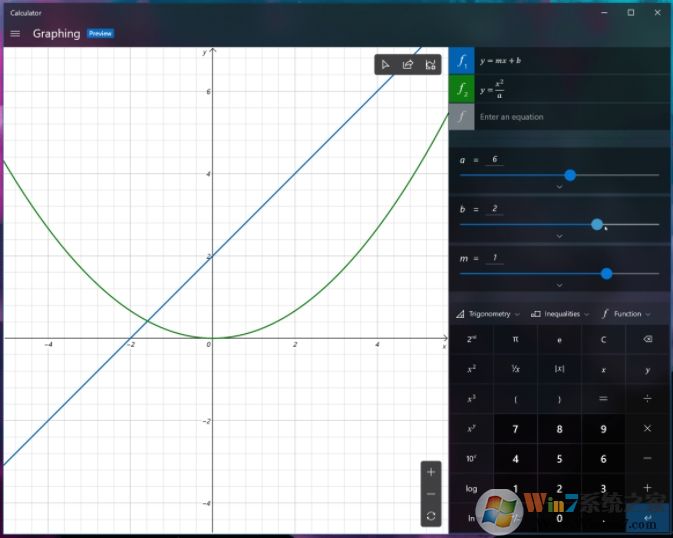Zoom out on the graph
The width and height of the screenshot is (673, 538).
431,494
